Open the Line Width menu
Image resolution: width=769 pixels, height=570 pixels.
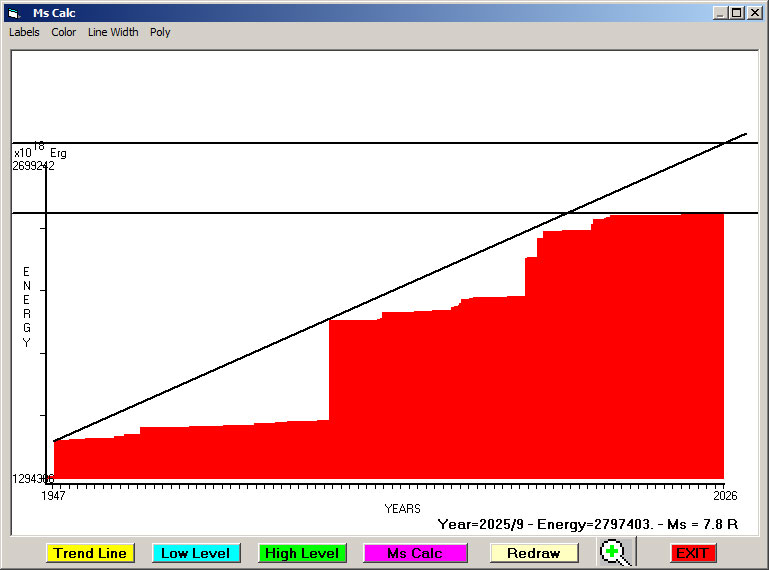pos(113,32)
